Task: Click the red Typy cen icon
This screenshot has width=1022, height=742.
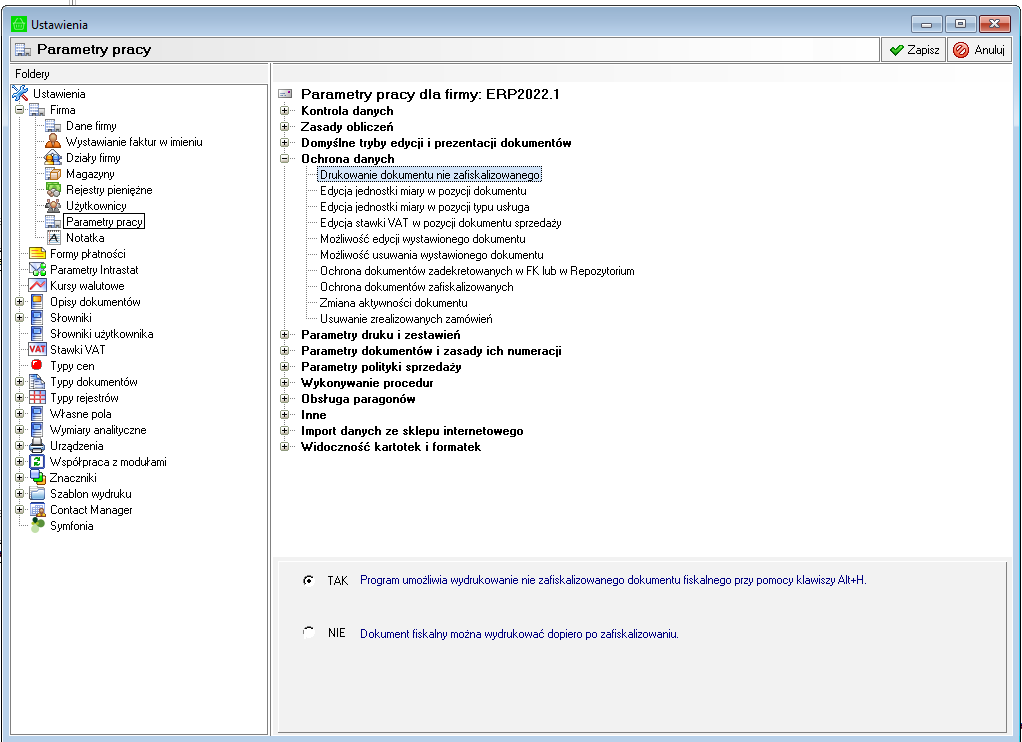Action: [x=38, y=366]
